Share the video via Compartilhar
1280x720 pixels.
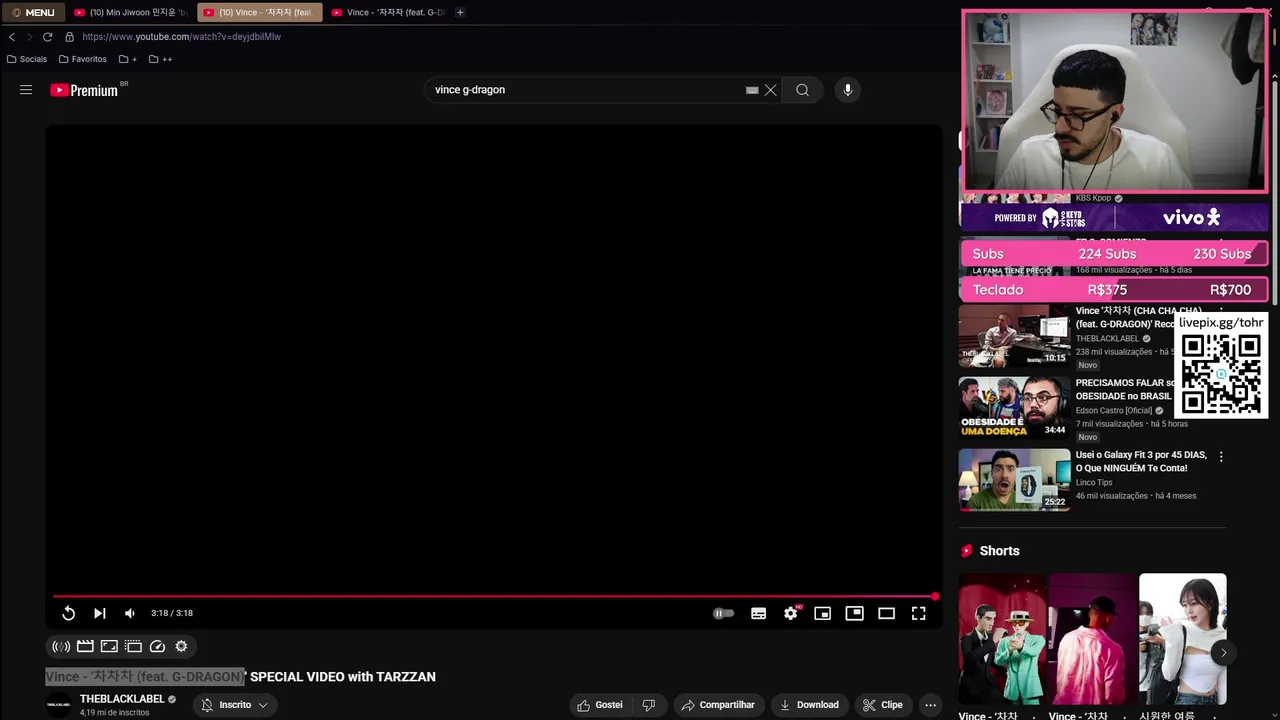coord(718,705)
